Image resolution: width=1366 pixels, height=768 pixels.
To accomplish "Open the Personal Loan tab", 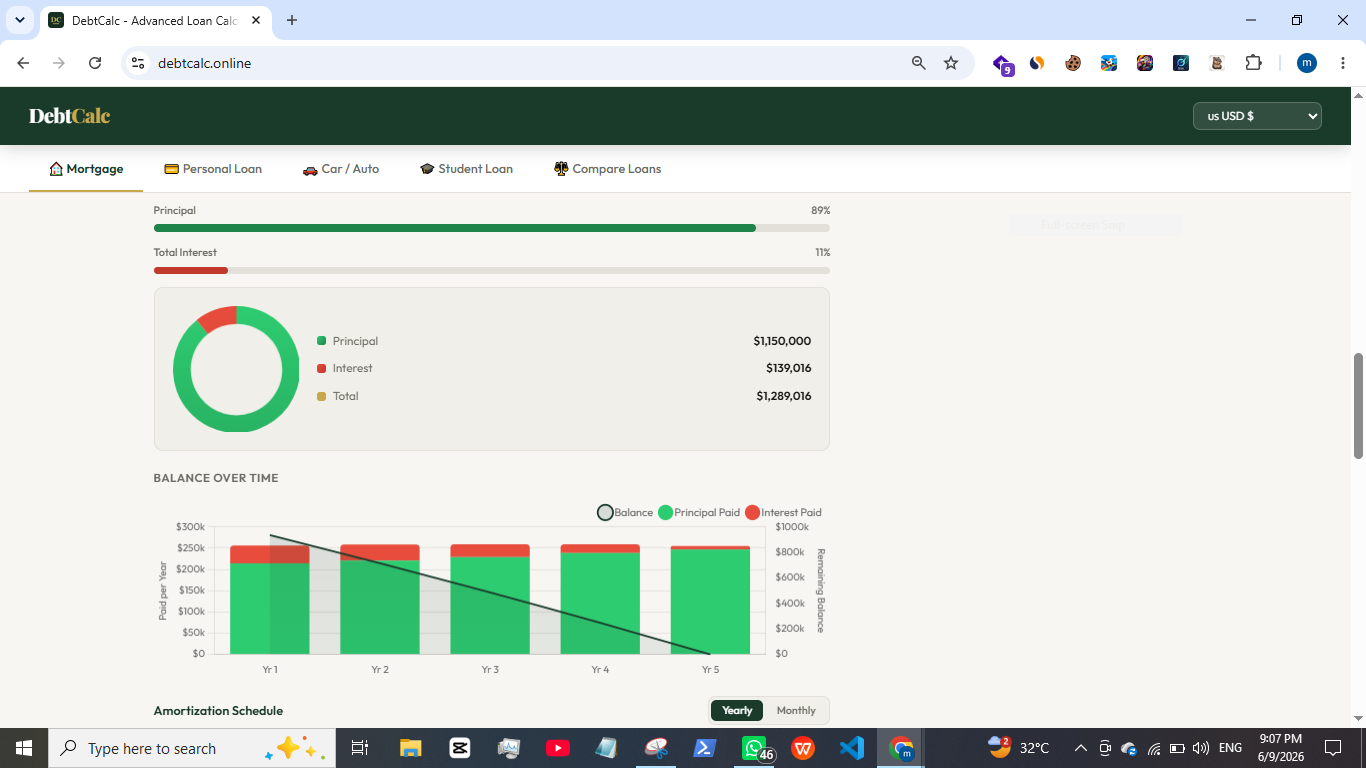I will tap(213, 169).
